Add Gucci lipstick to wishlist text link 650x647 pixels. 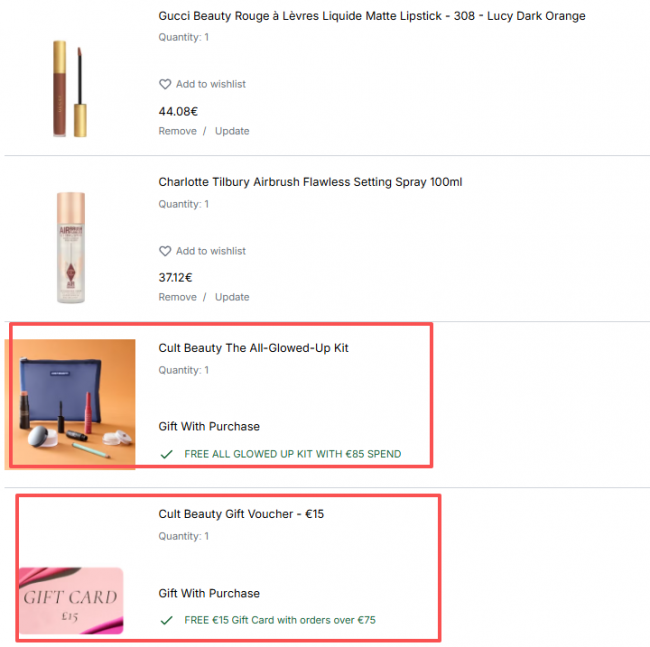[x=211, y=84]
